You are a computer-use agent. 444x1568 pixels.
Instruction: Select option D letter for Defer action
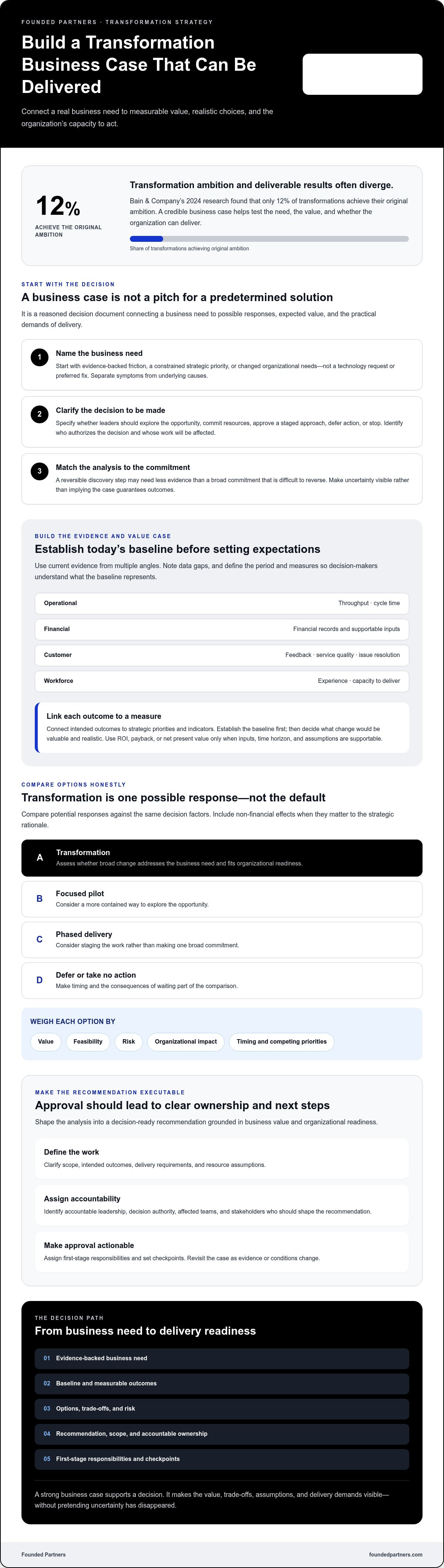(40, 980)
